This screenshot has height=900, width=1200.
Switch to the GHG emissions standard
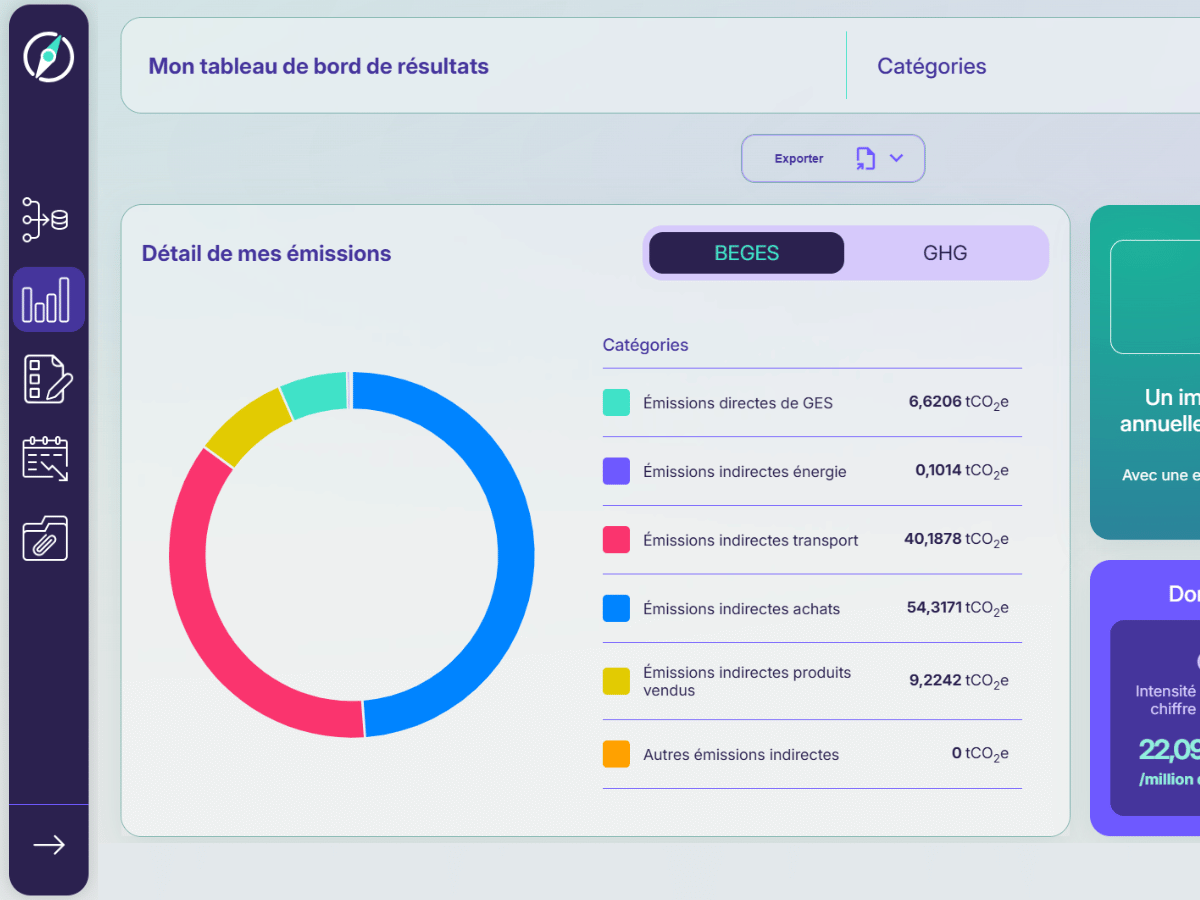[x=945, y=252]
